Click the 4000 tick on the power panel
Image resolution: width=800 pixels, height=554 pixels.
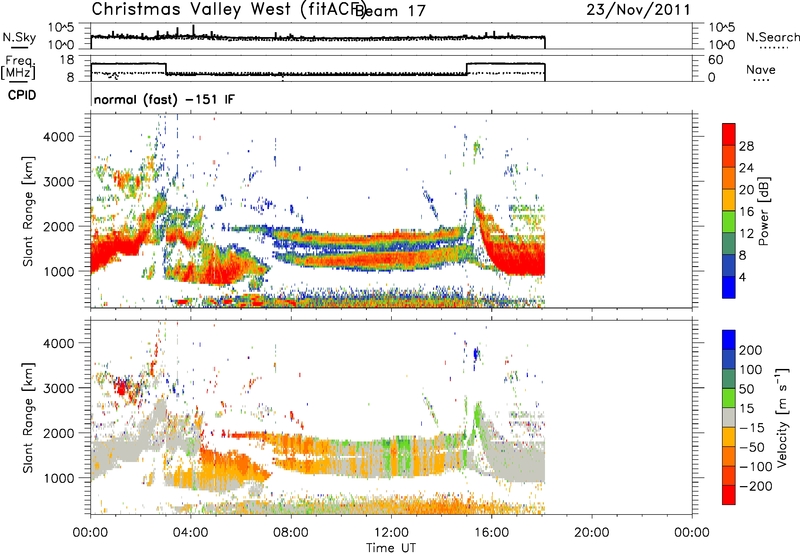tap(59, 137)
